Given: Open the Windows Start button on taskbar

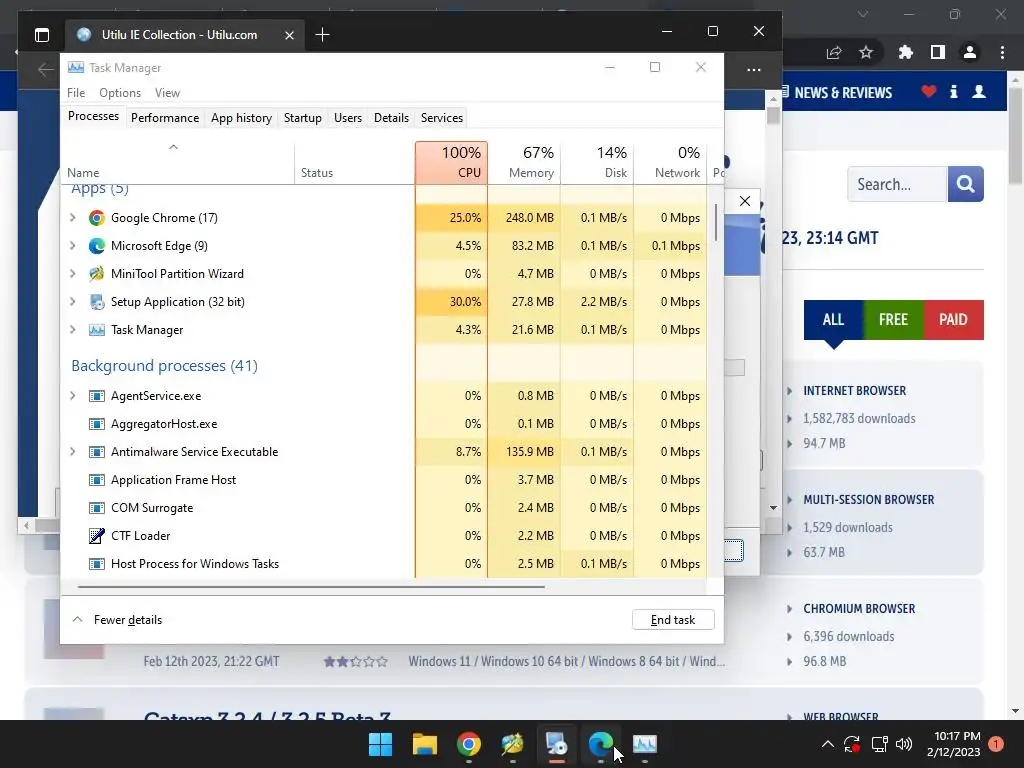Looking at the screenshot, I should pyautogui.click(x=380, y=744).
